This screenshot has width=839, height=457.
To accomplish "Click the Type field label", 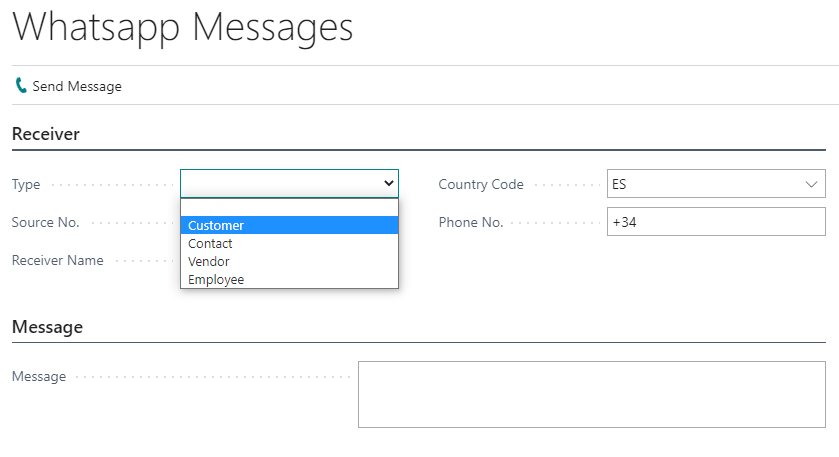I will pyautogui.click(x=26, y=184).
